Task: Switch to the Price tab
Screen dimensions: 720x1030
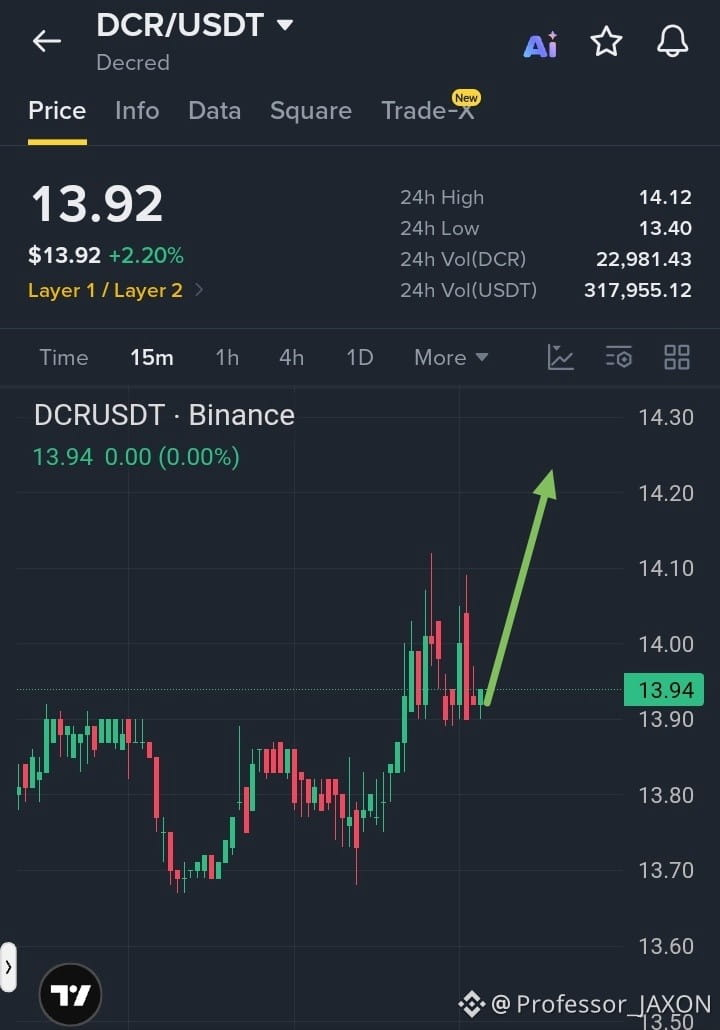Action: (x=57, y=110)
